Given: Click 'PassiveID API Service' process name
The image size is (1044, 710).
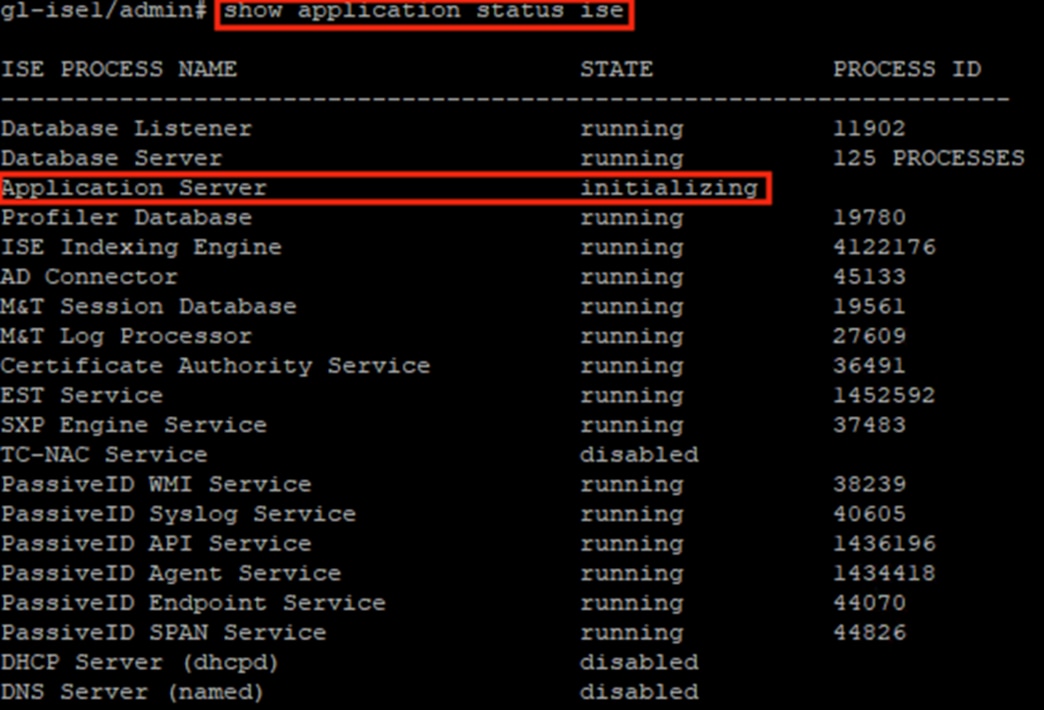Looking at the screenshot, I should pyautogui.click(x=156, y=543).
